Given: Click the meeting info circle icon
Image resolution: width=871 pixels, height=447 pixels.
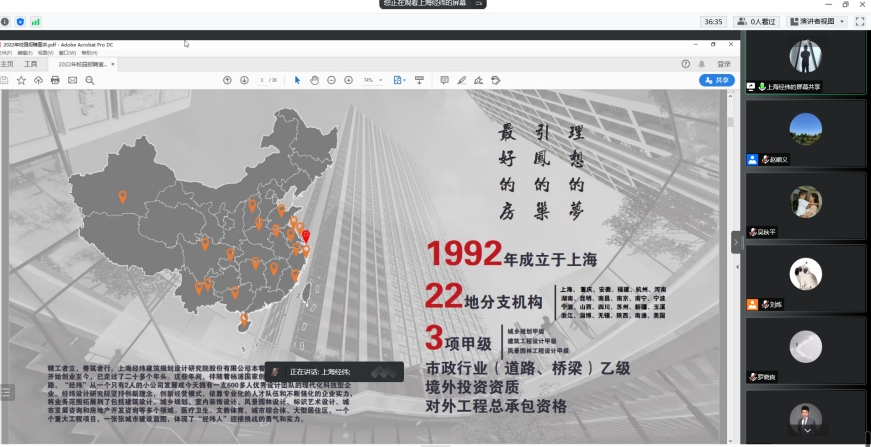Looking at the screenshot, I should point(4,22).
